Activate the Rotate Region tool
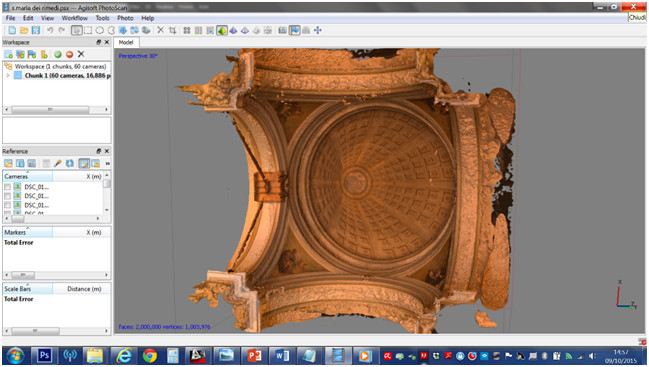The height and width of the screenshot is (367, 649). click(135, 30)
